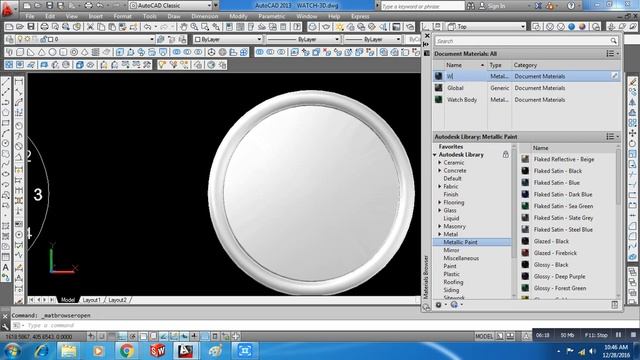Open the ByLayer color dropdown
640x360 pixels.
[259, 39]
